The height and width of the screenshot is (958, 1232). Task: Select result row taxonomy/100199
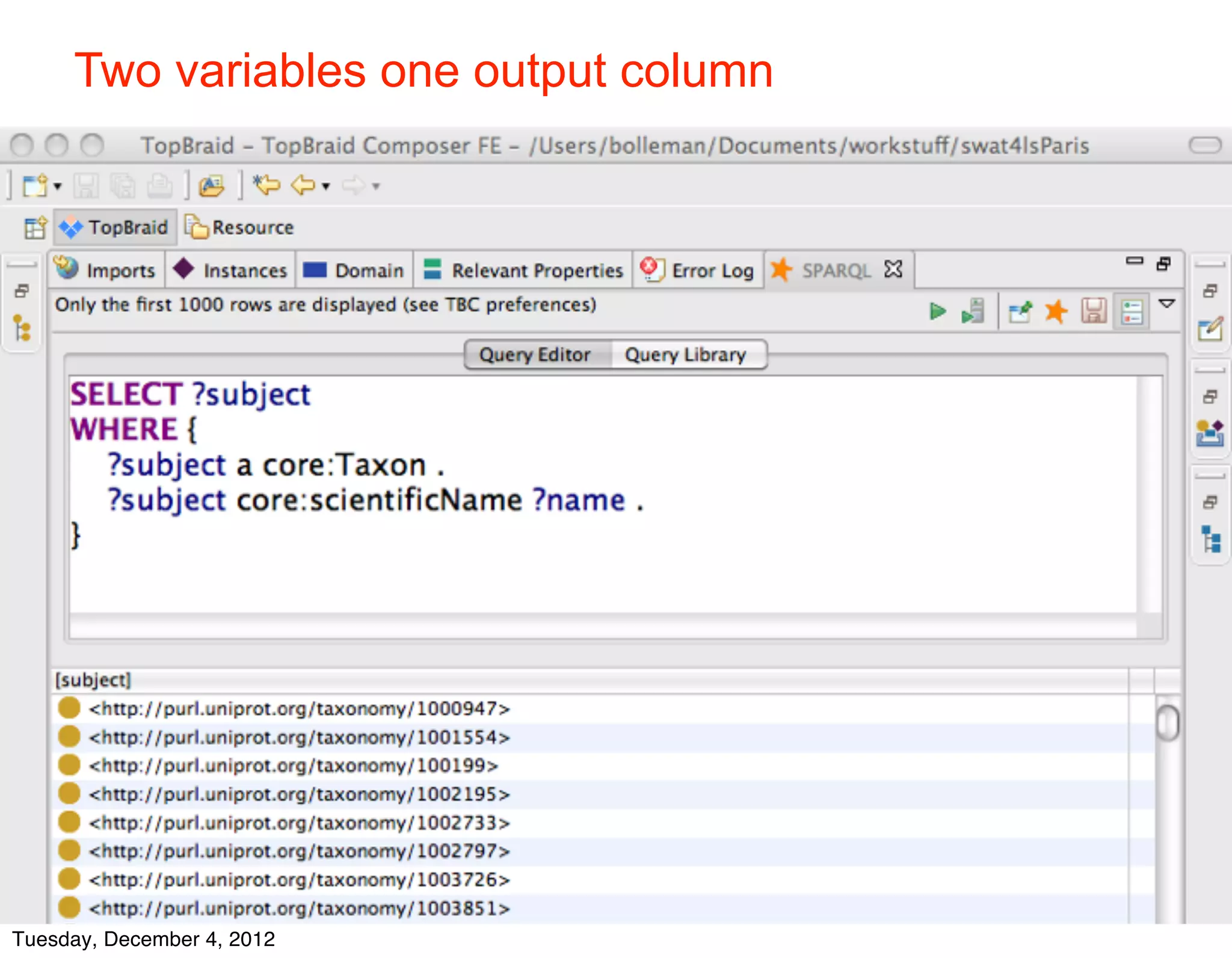point(603,766)
